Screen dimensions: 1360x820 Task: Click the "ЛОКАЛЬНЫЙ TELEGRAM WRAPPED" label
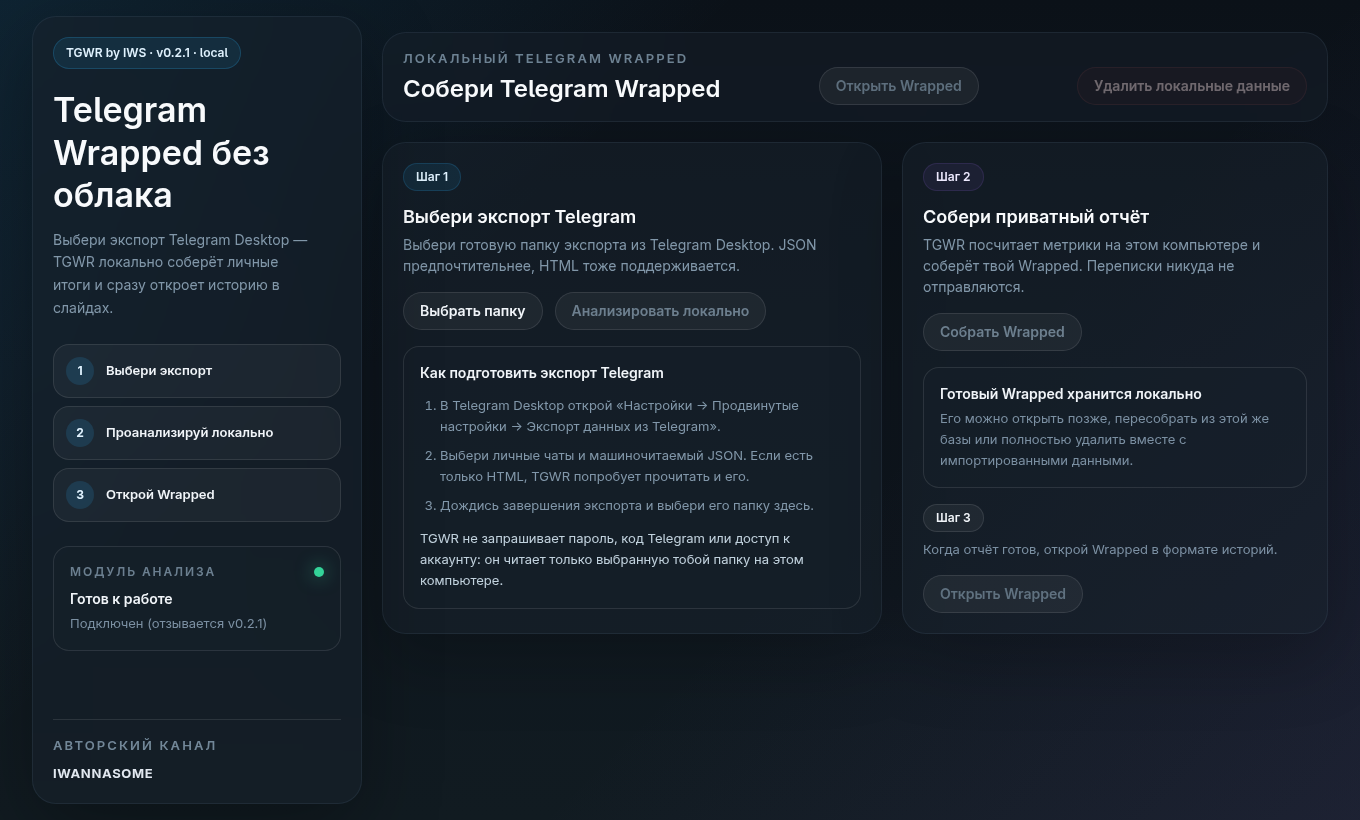(x=545, y=59)
